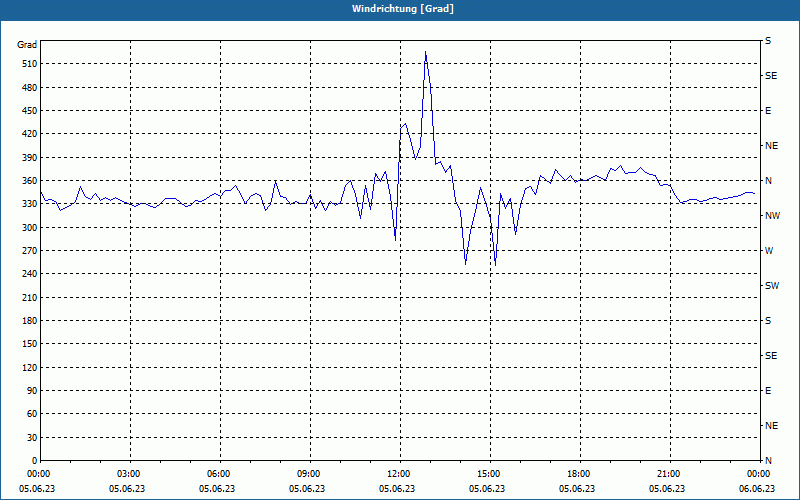Click the 300 y-axis label
Viewport: 800px width, 500px height.
coord(30,227)
